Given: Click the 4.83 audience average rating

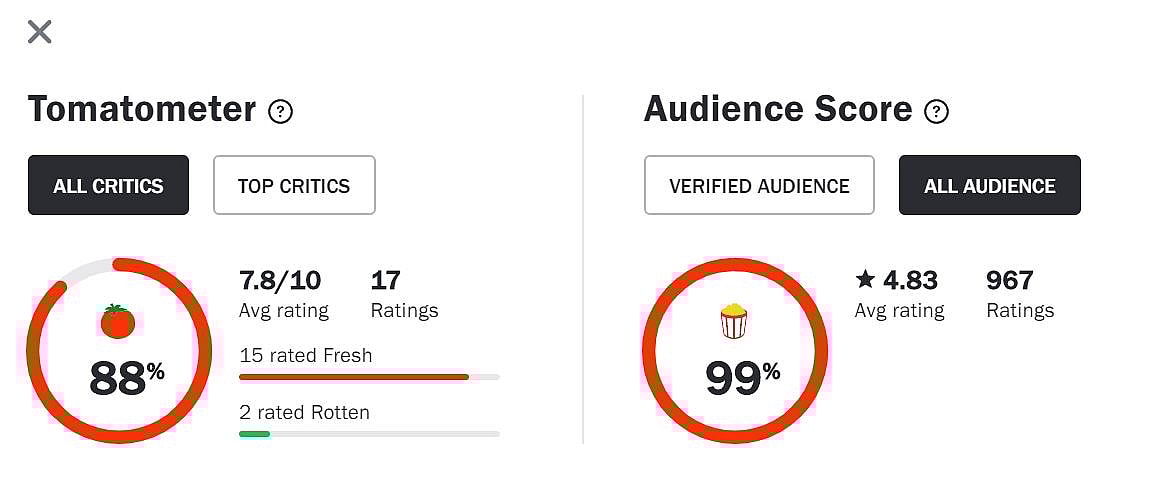Looking at the screenshot, I should click(910, 280).
